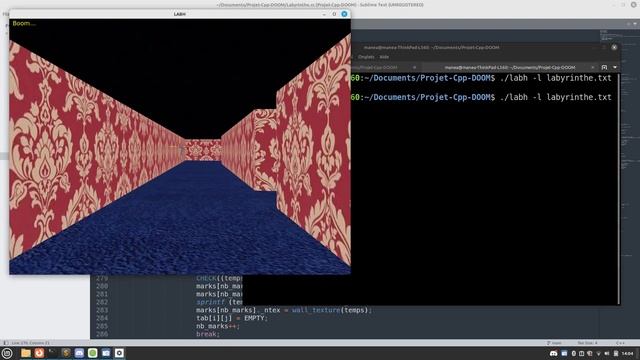640x360 pixels.
Task: Click the green app icon in taskbar
Action: pos(93,353)
